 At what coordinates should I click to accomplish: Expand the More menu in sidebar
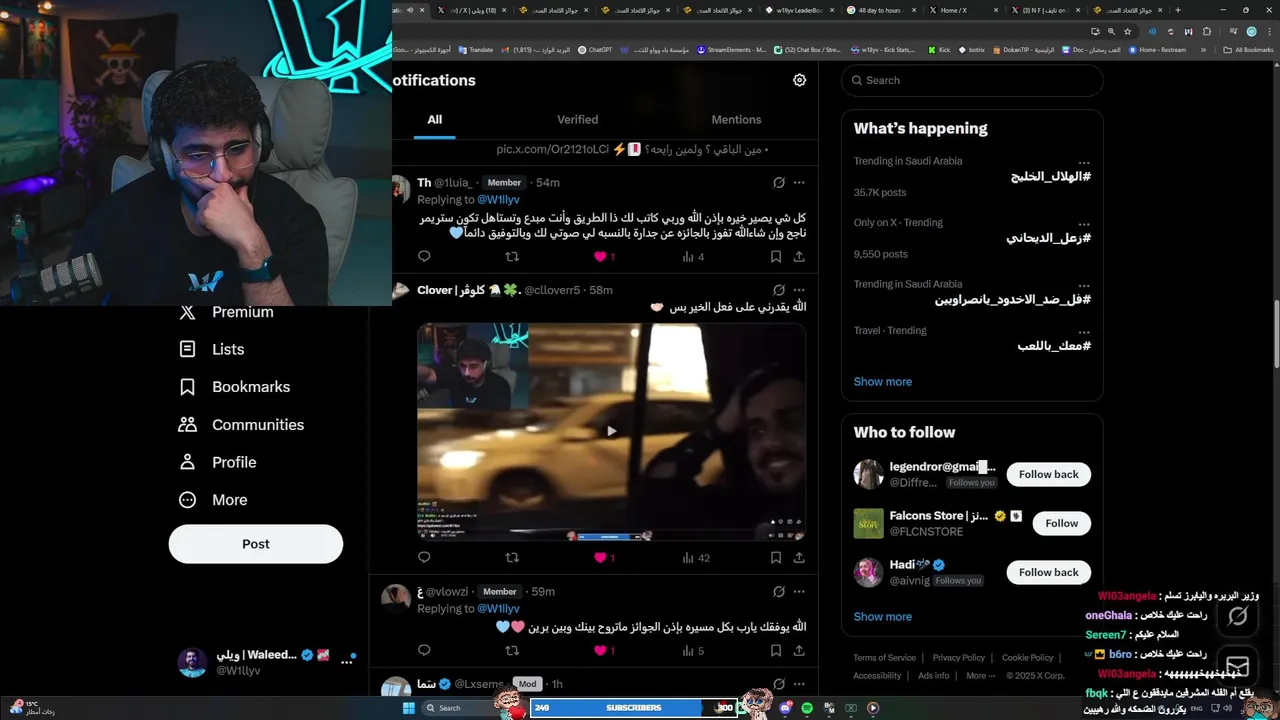click(212, 500)
